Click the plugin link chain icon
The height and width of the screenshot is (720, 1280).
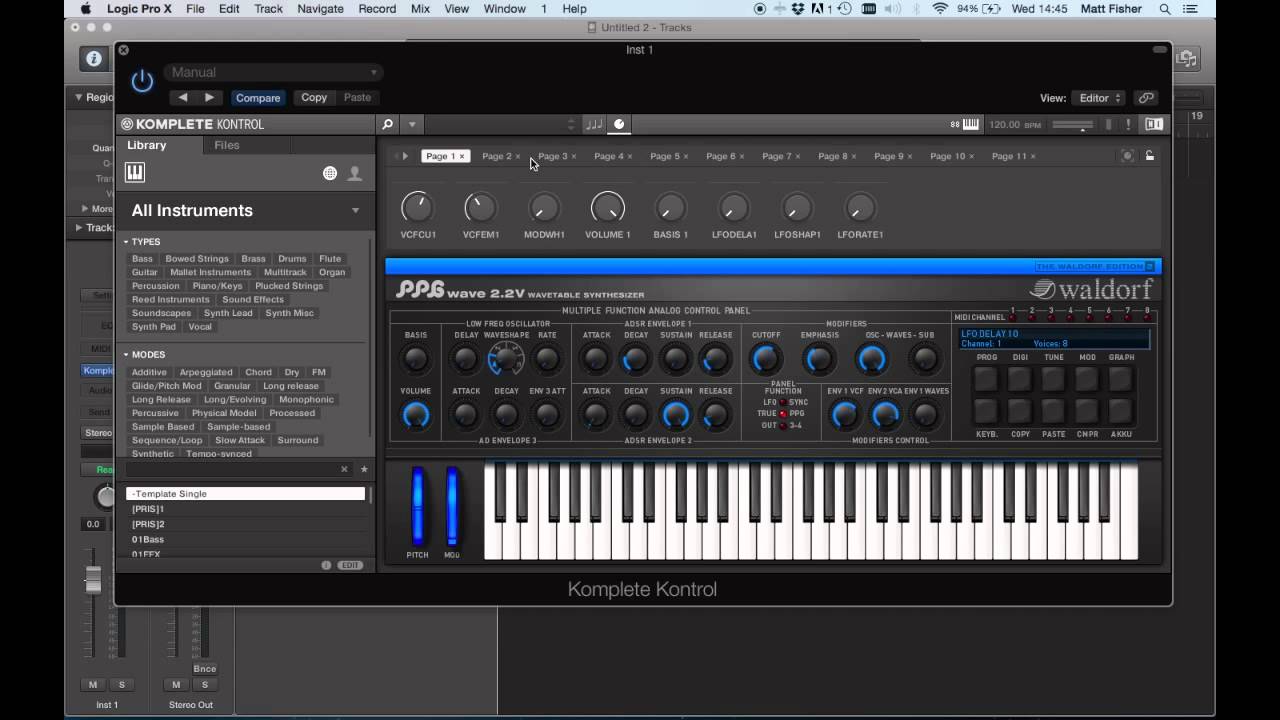tap(1146, 98)
